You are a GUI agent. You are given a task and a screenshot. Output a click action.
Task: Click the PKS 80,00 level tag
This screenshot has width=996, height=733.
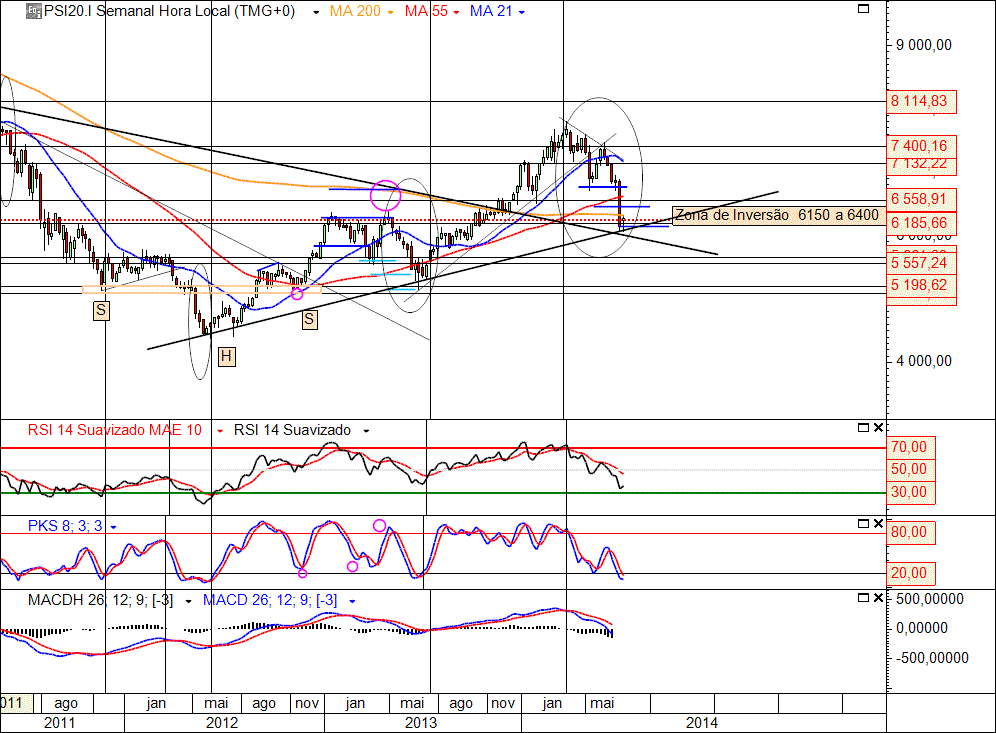911,532
